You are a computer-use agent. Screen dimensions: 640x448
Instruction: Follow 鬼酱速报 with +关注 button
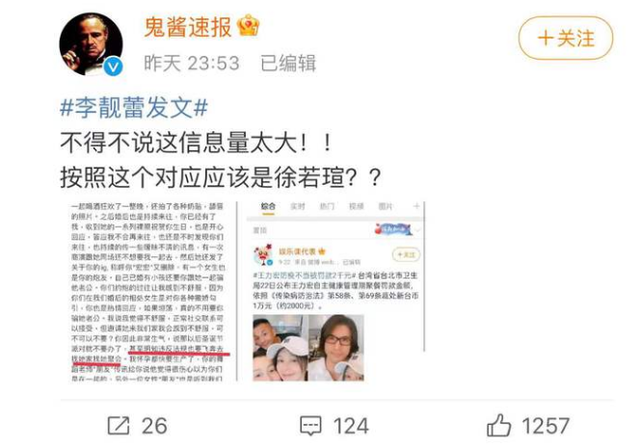tap(565, 38)
